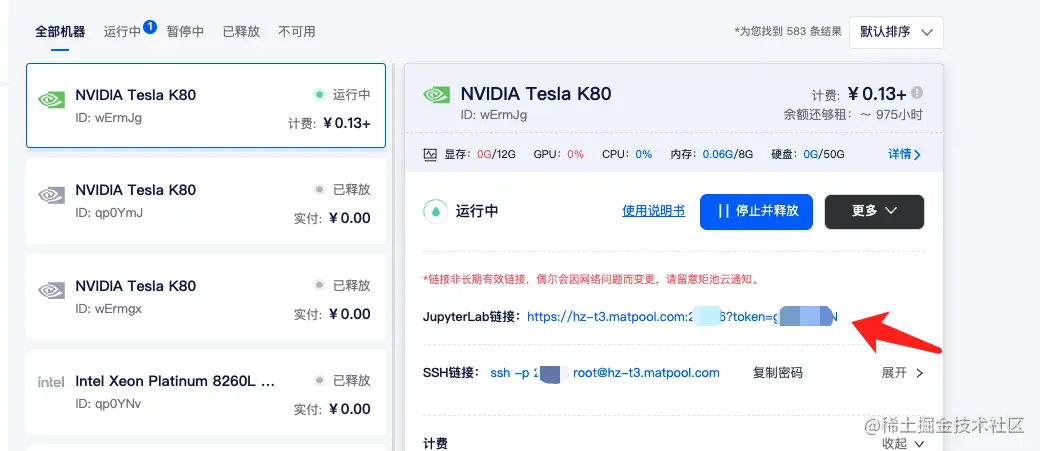Select running Tesla K80 card wErmJg
1040x451 pixels.
pos(206,105)
